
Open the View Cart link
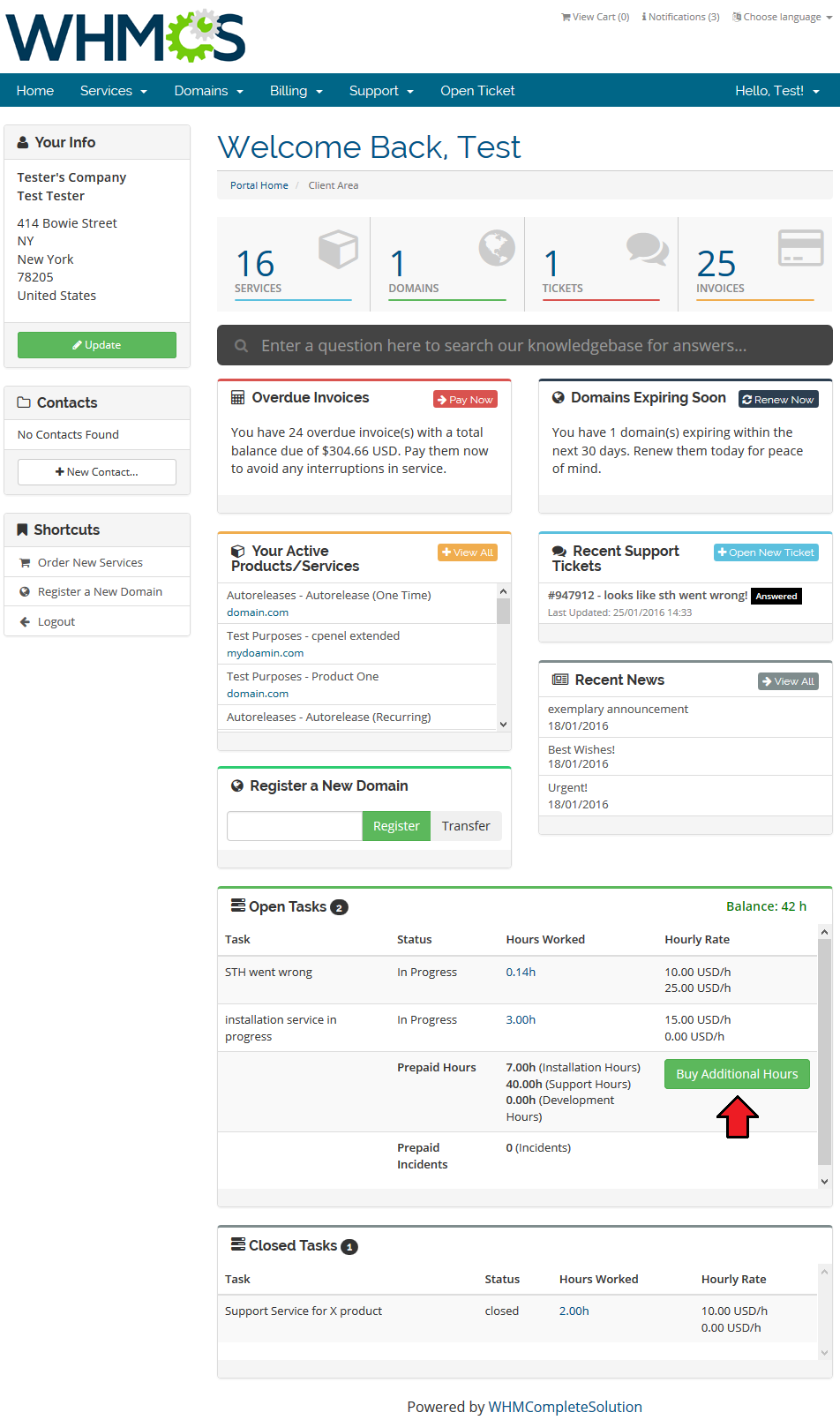click(x=596, y=17)
